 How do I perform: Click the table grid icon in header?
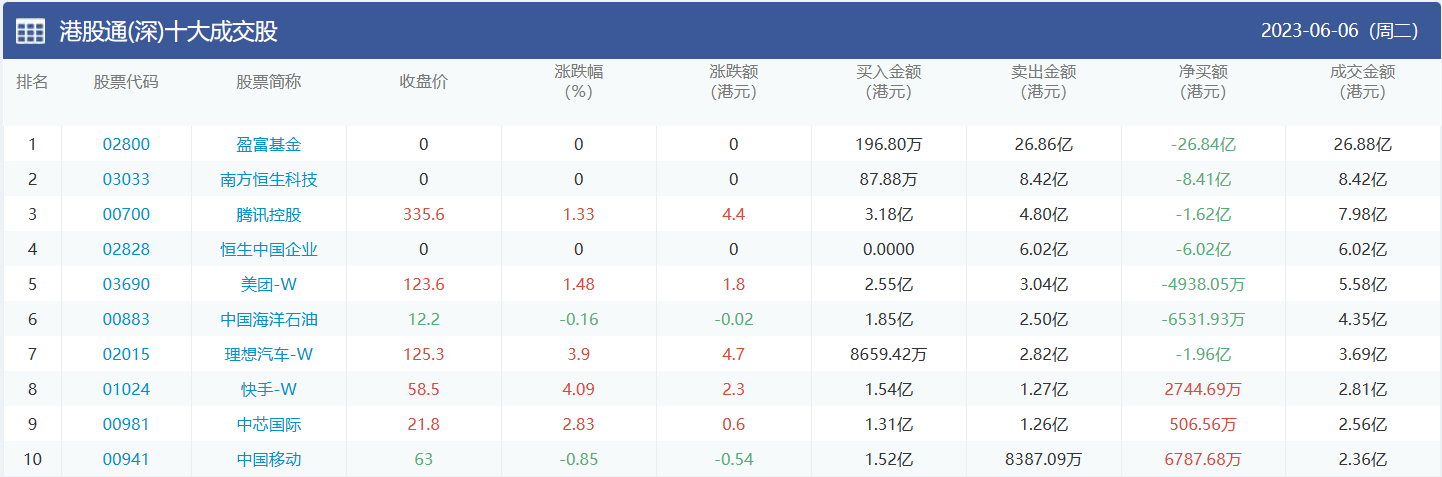point(30,31)
